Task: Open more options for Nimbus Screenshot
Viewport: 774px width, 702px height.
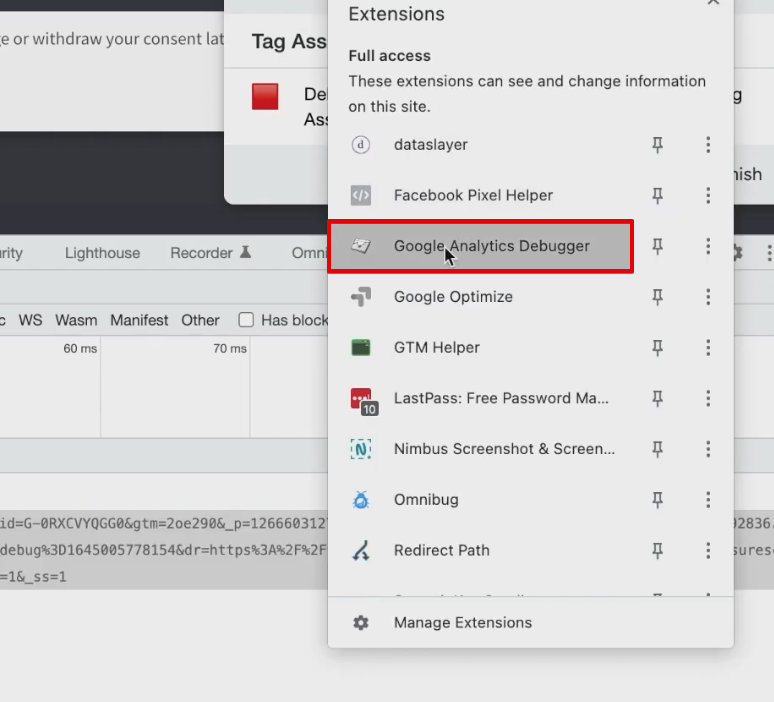Action: [x=708, y=449]
